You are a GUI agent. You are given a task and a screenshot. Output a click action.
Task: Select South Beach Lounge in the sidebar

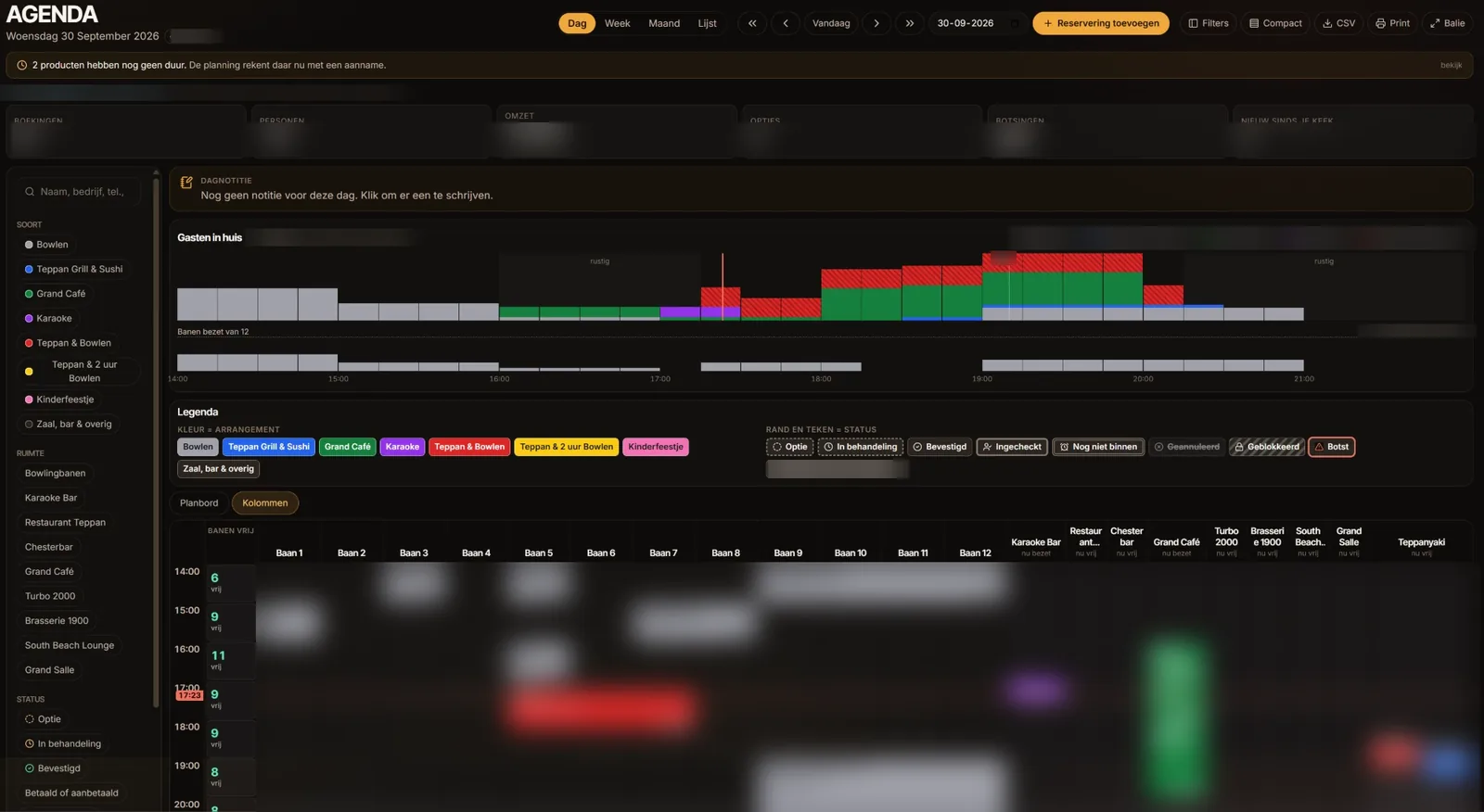point(70,646)
